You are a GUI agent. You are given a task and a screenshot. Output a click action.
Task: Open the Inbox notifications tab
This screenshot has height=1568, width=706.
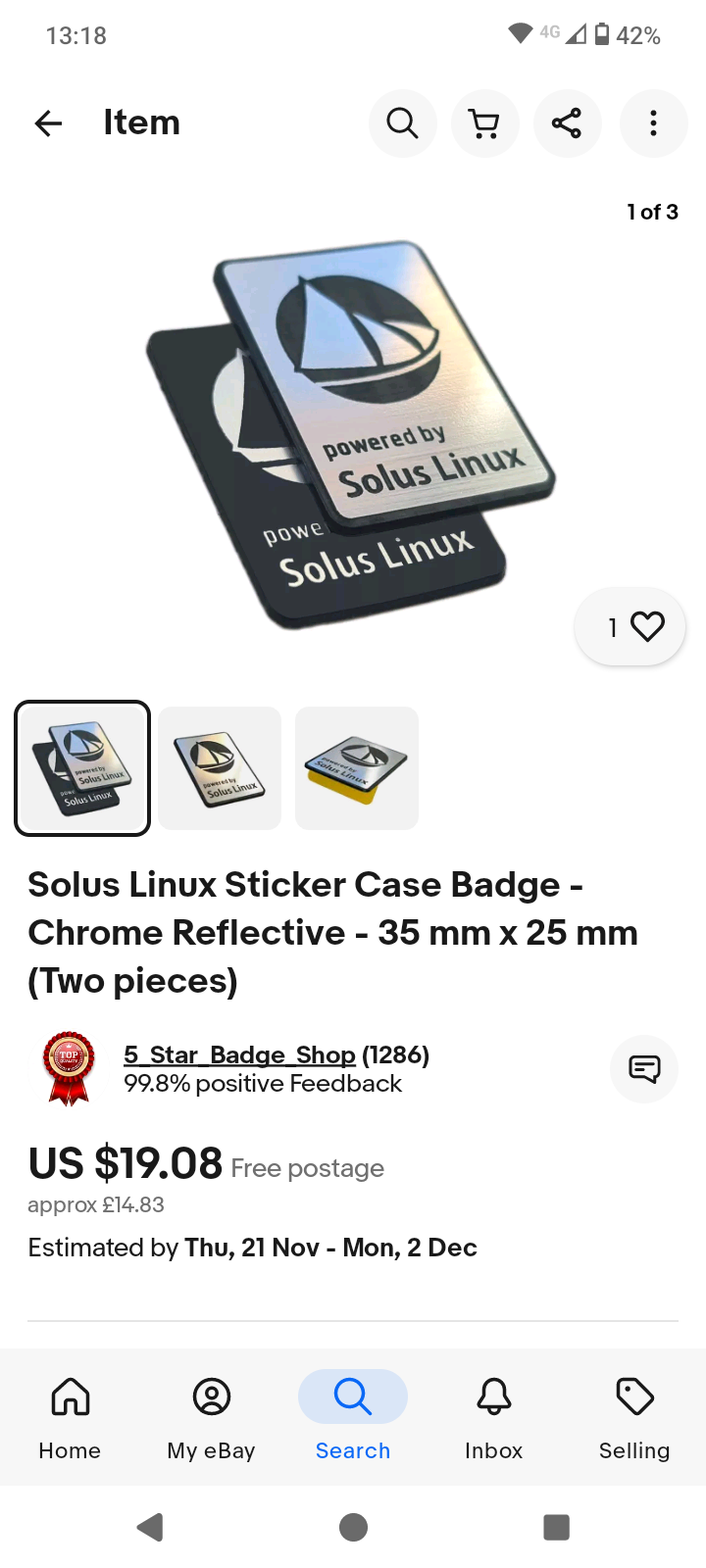pyautogui.click(x=494, y=1417)
